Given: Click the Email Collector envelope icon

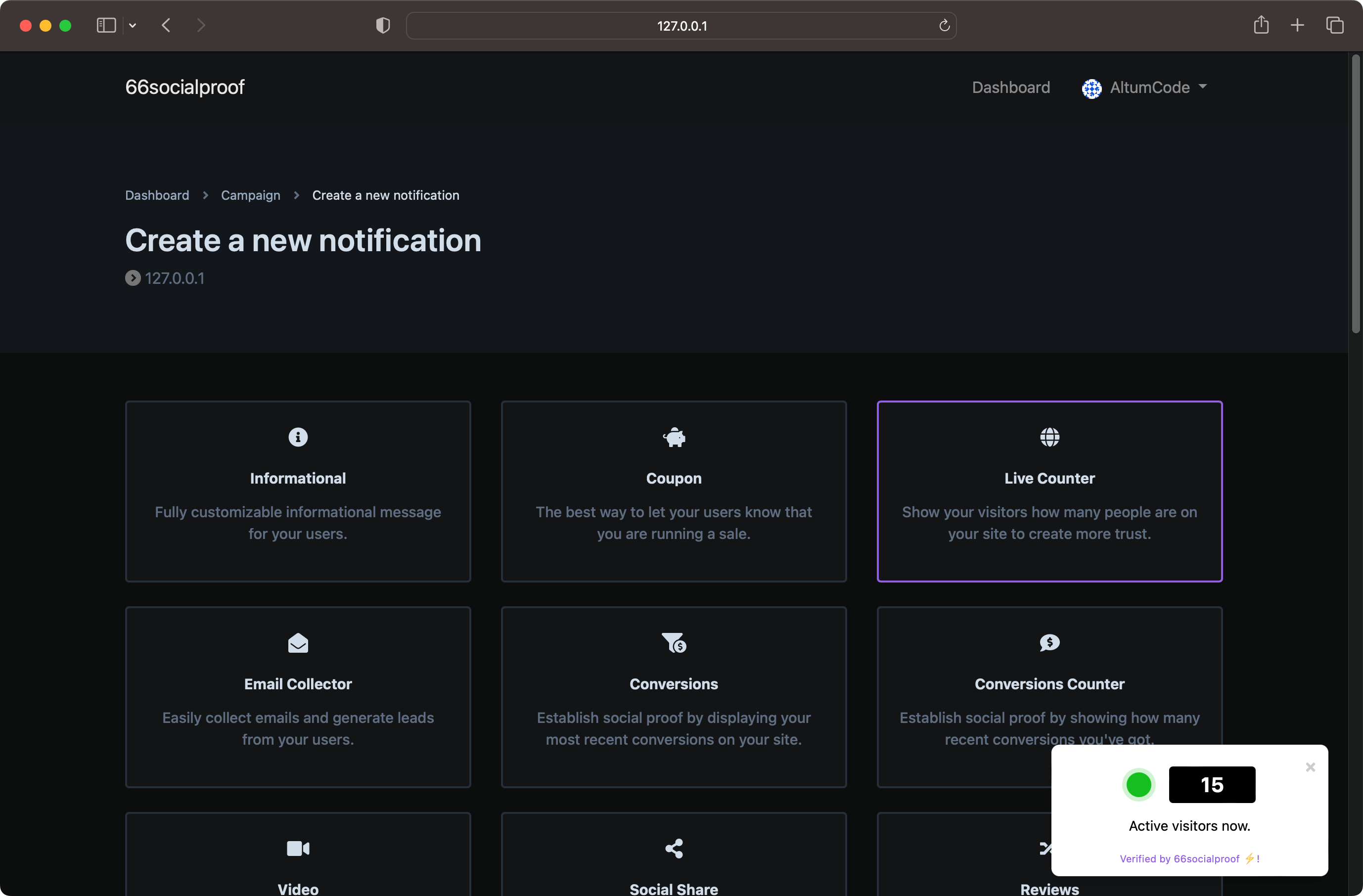Looking at the screenshot, I should pos(298,643).
